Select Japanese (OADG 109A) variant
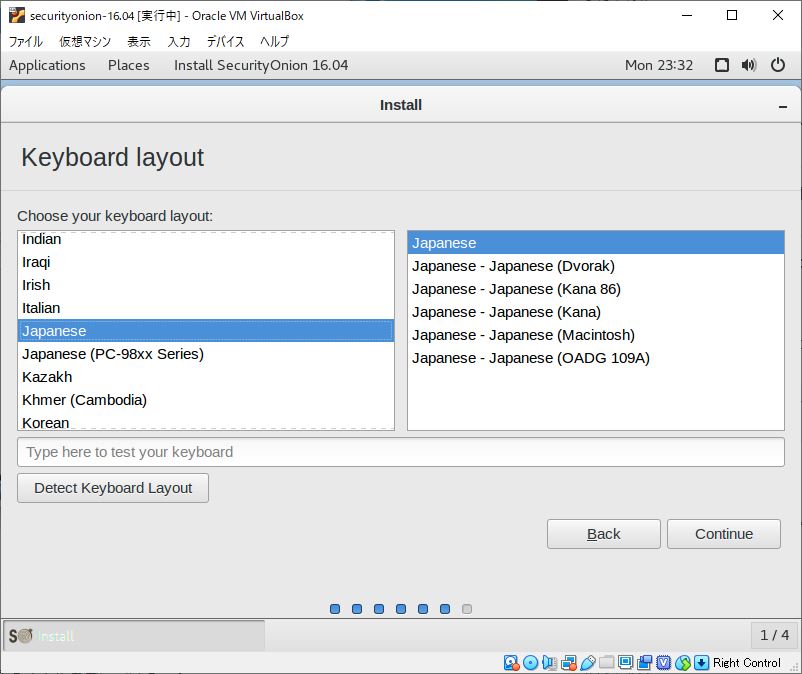Image resolution: width=802 pixels, height=674 pixels. 596,358
